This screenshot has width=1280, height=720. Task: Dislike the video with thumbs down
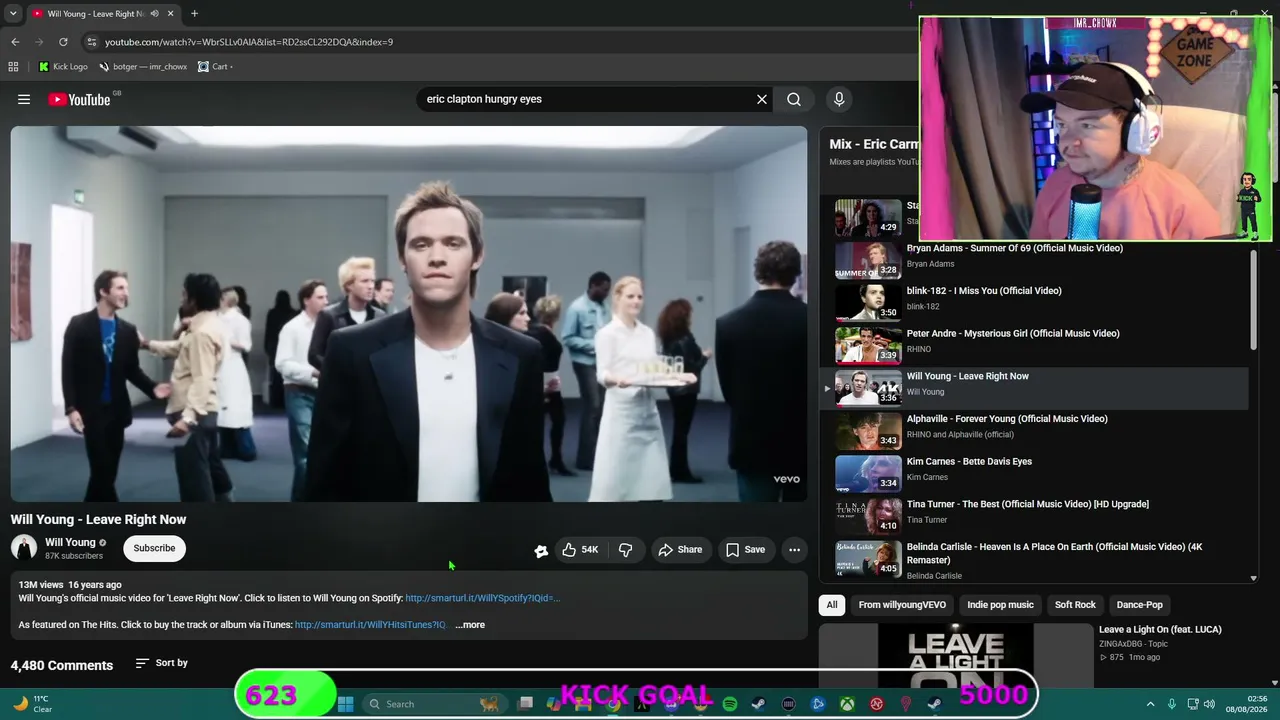(x=626, y=549)
